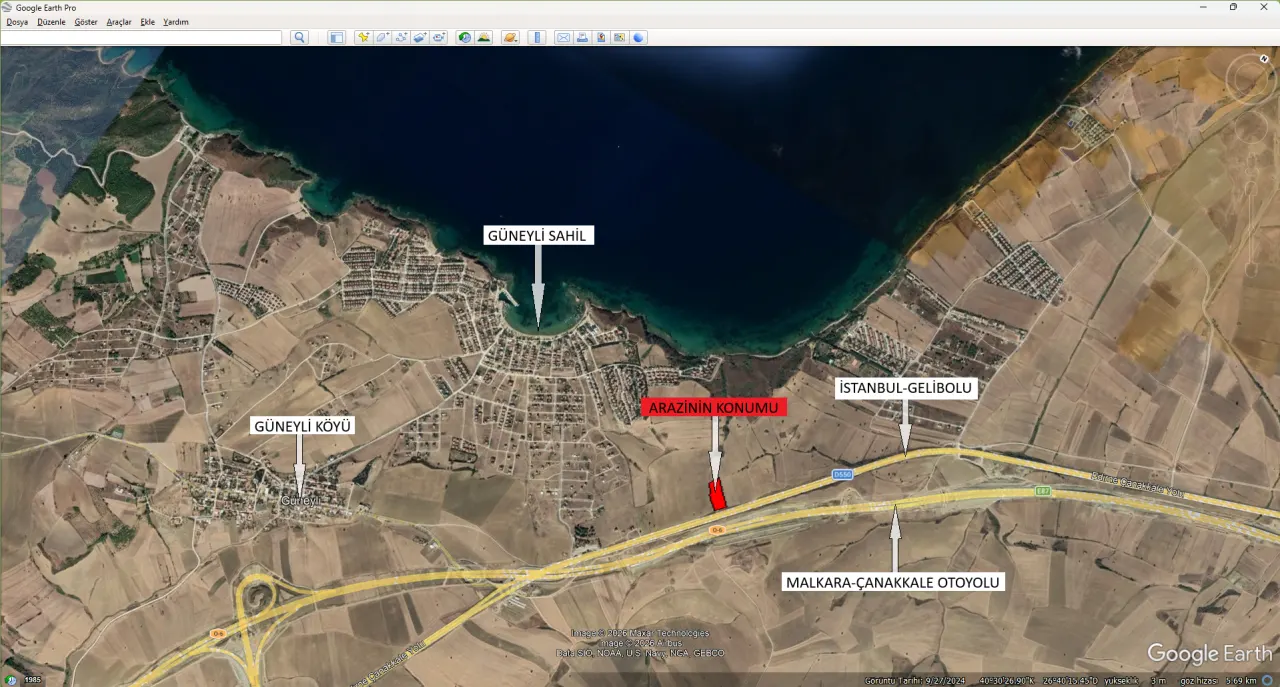Screen dimensions: 1280x687
Task: Add a placemark with the pin icon
Action: 364,37
